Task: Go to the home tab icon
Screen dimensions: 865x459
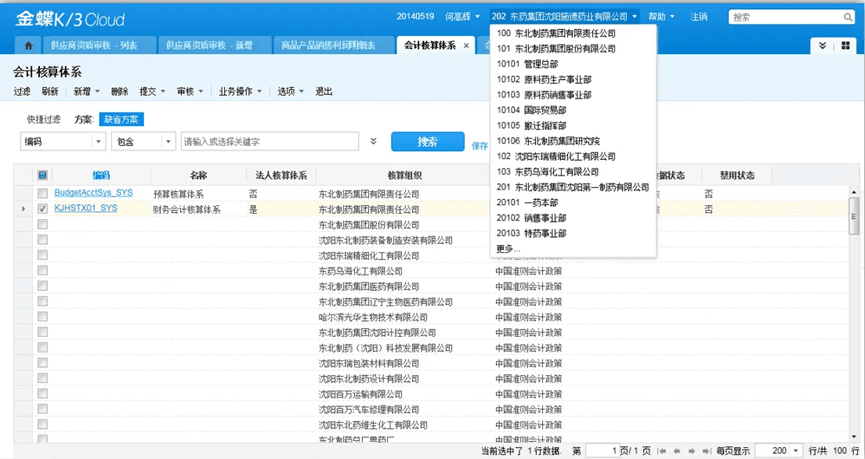Action: [29, 45]
